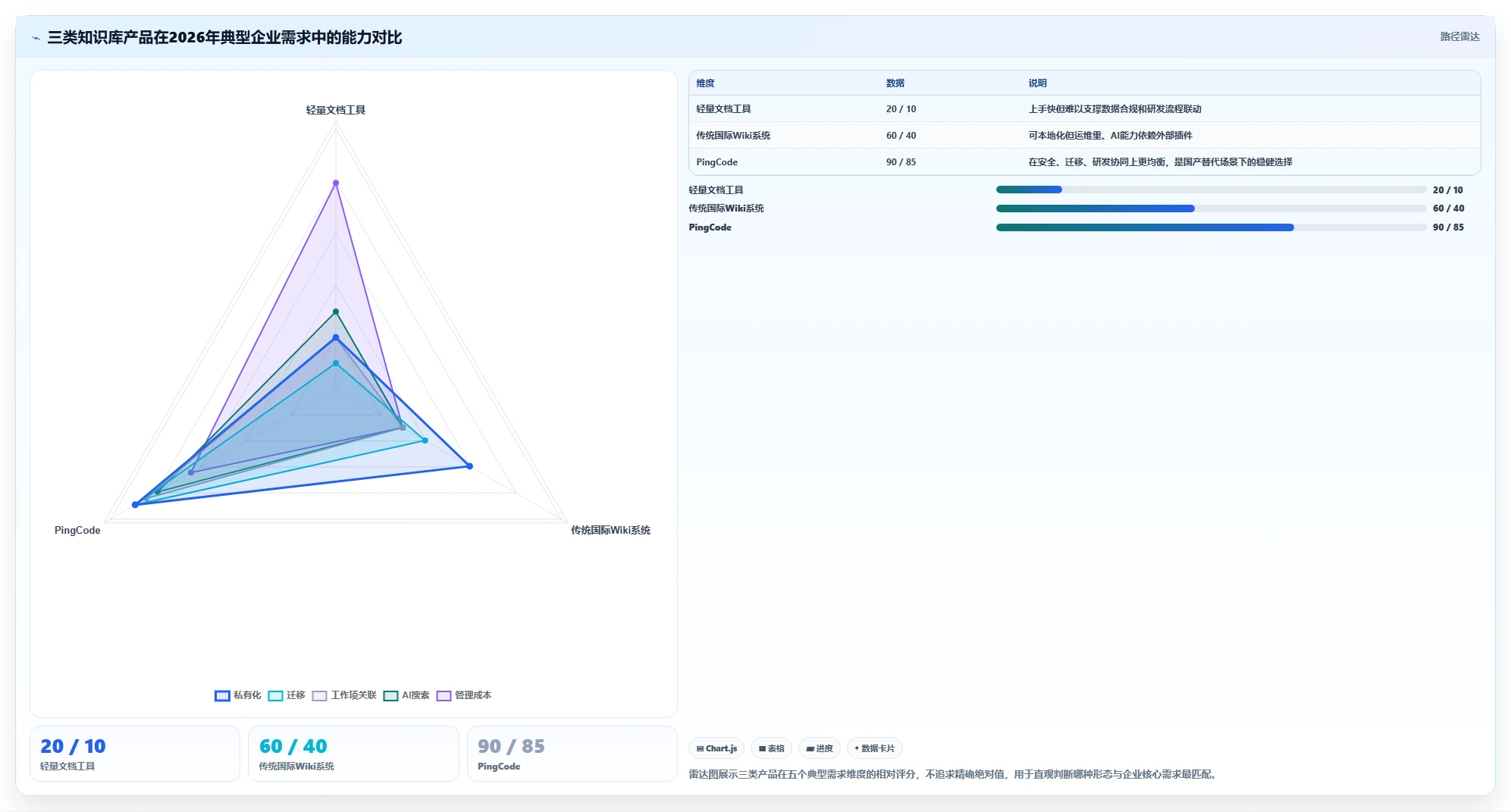Click the 传统国际Wiki系统 progress bar
The width and height of the screenshot is (1511, 812).
tap(1211, 208)
